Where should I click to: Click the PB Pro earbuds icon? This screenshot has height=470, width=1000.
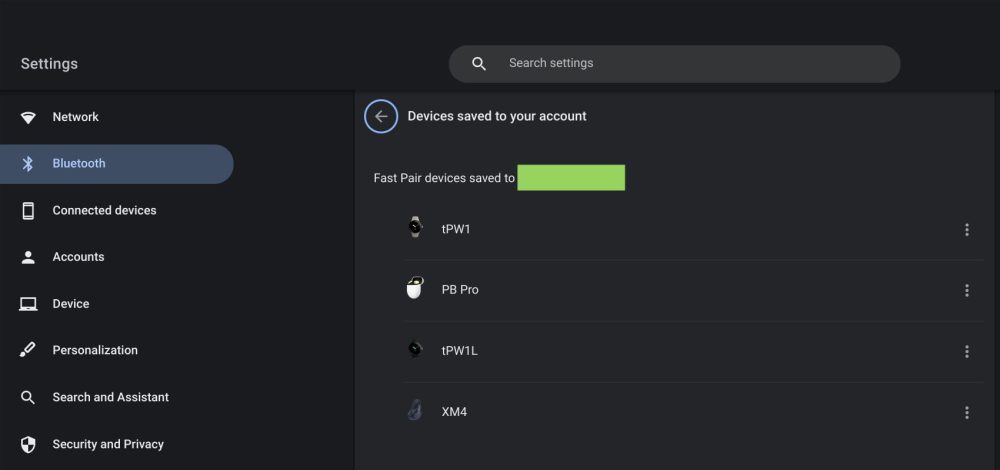[415, 289]
